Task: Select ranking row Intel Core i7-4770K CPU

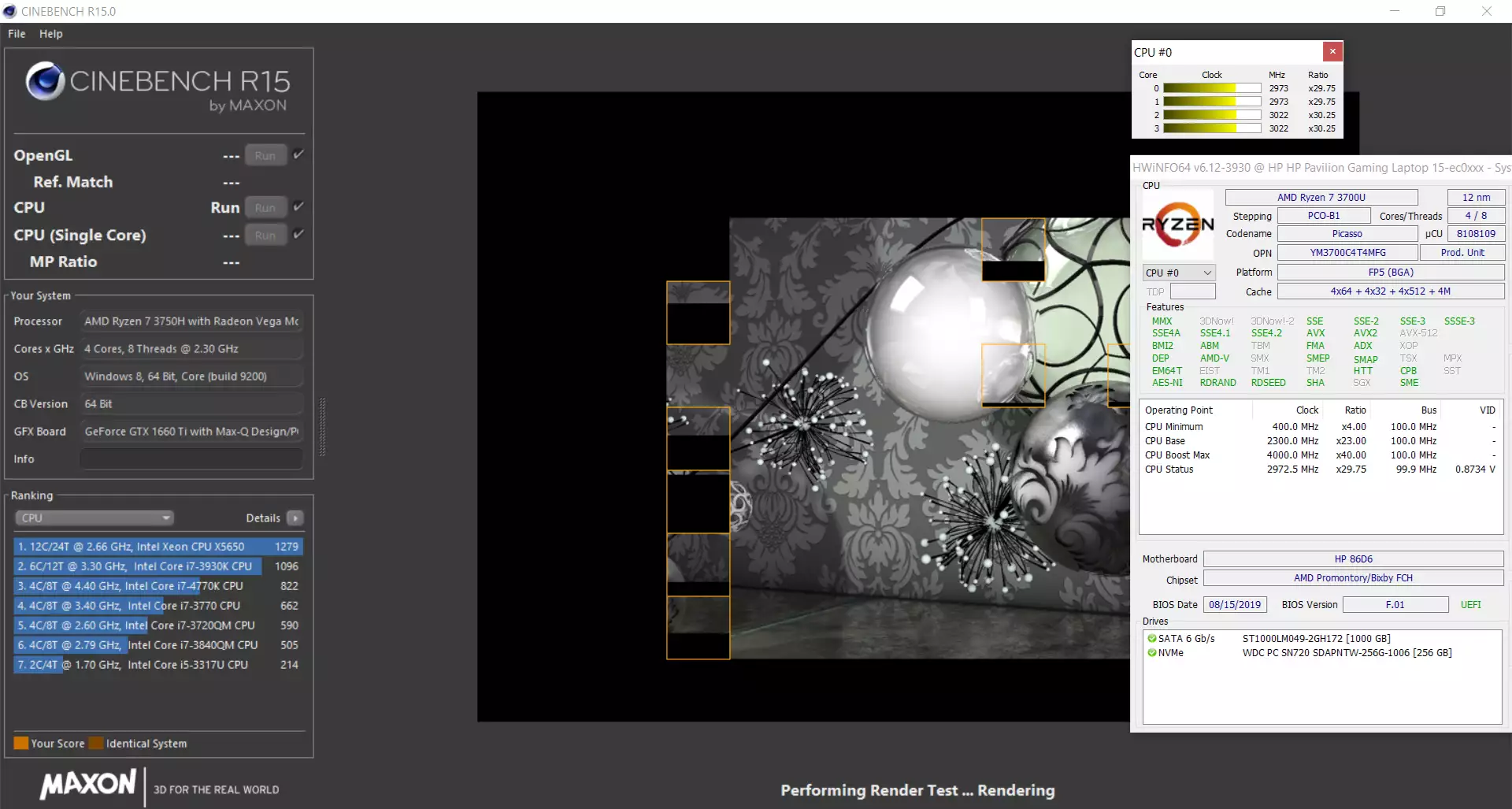Action: click(158, 586)
